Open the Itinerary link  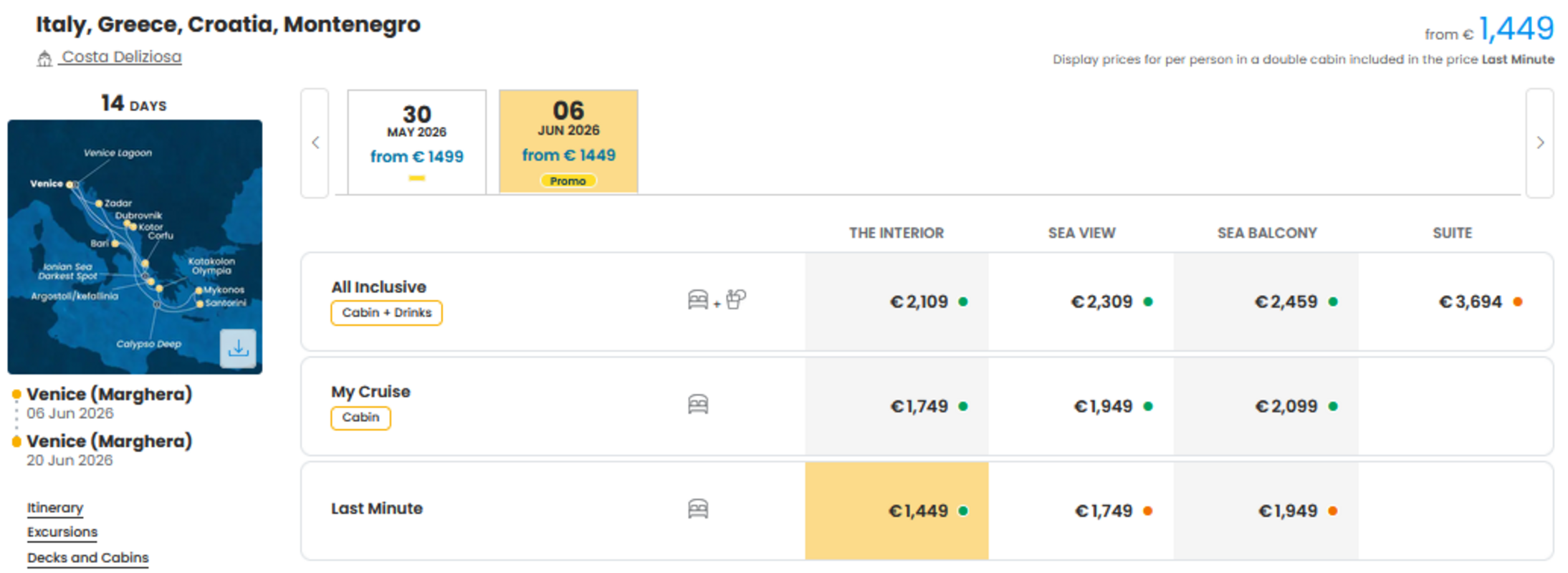click(x=55, y=508)
